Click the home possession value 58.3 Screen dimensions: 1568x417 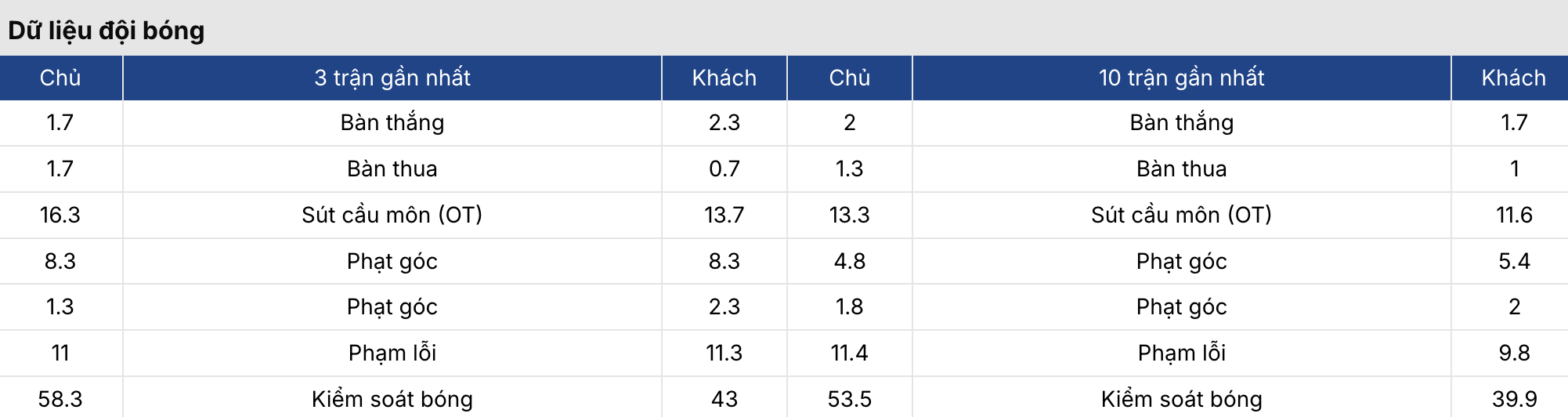pos(60,399)
